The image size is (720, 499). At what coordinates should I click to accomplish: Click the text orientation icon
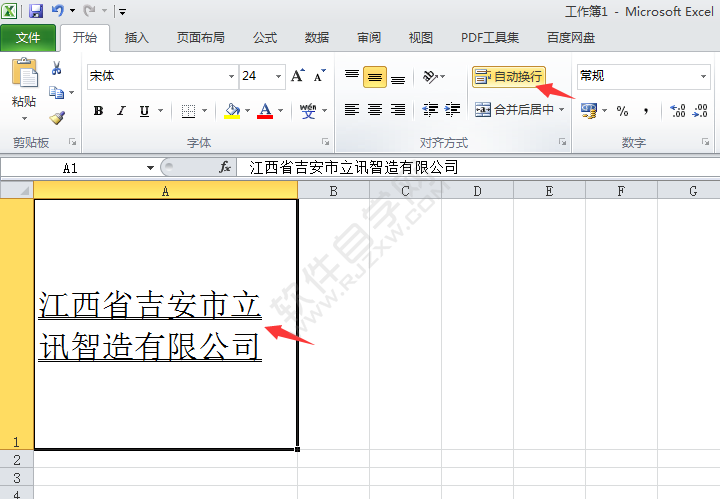coord(430,76)
